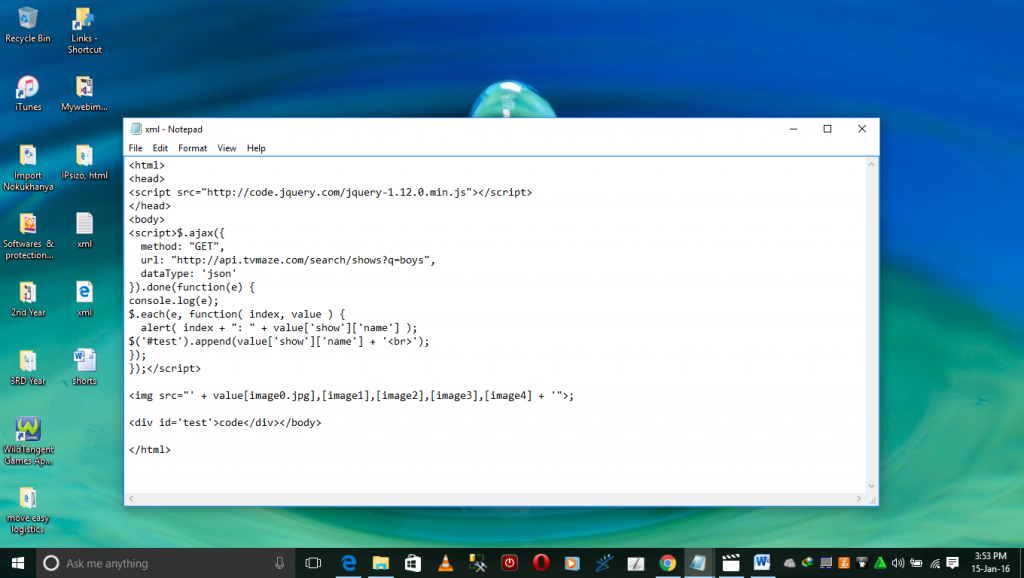The width and height of the screenshot is (1024, 578).
Task: Select the 2nd Year desktop folder
Action: pos(27,299)
